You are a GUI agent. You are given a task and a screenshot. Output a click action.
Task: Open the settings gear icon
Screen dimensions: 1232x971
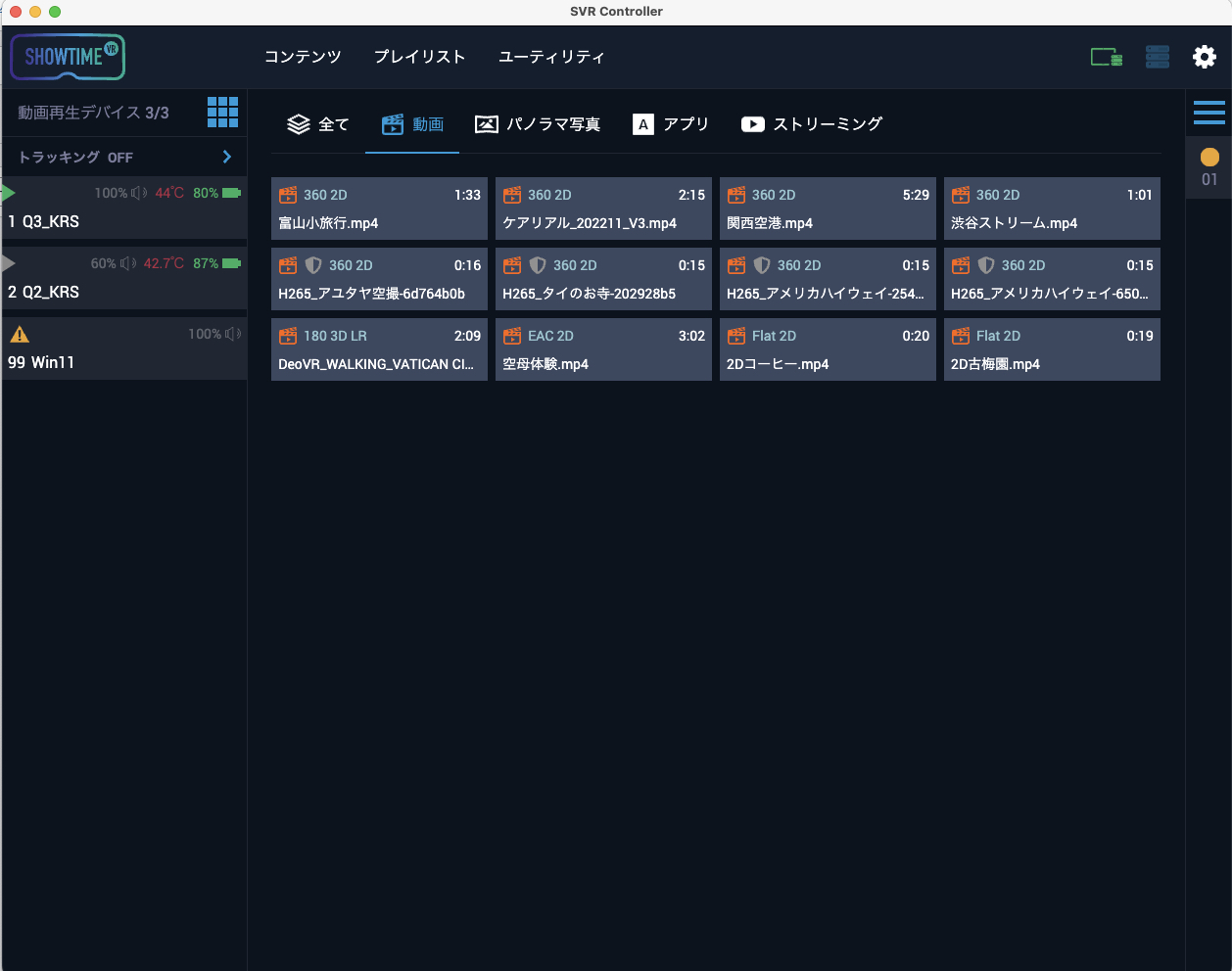coord(1204,57)
